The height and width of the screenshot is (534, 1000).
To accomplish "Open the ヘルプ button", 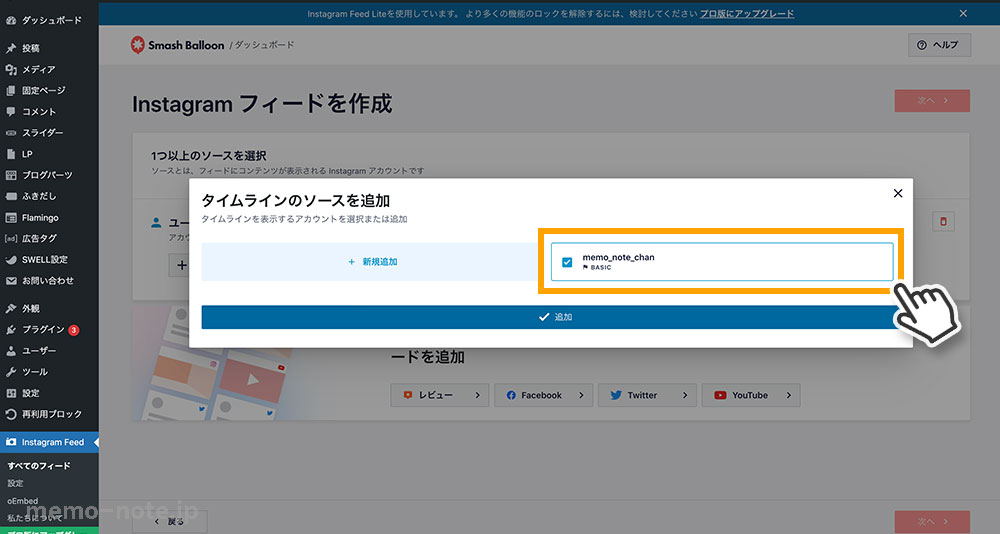I will coord(939,45).
